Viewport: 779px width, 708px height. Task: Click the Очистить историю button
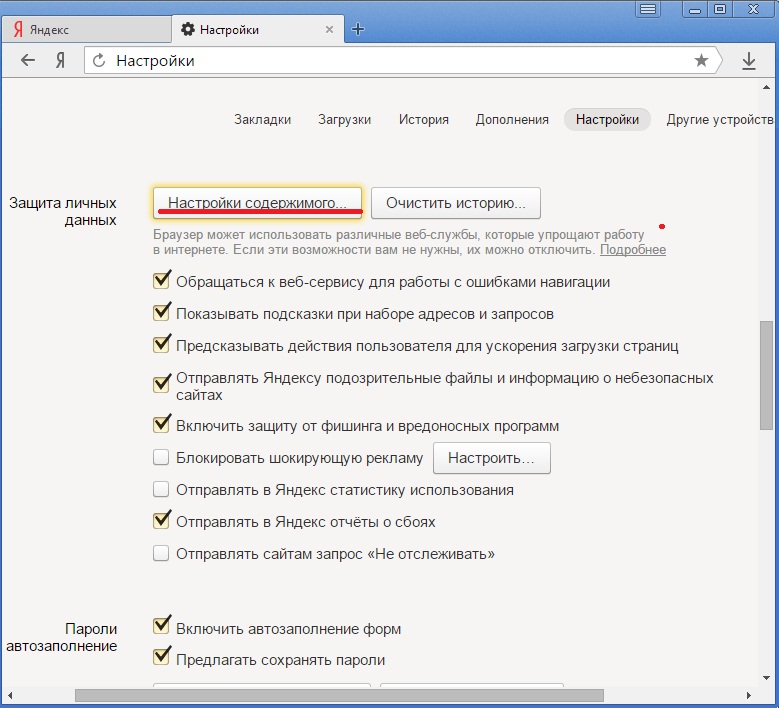[456, 203]
